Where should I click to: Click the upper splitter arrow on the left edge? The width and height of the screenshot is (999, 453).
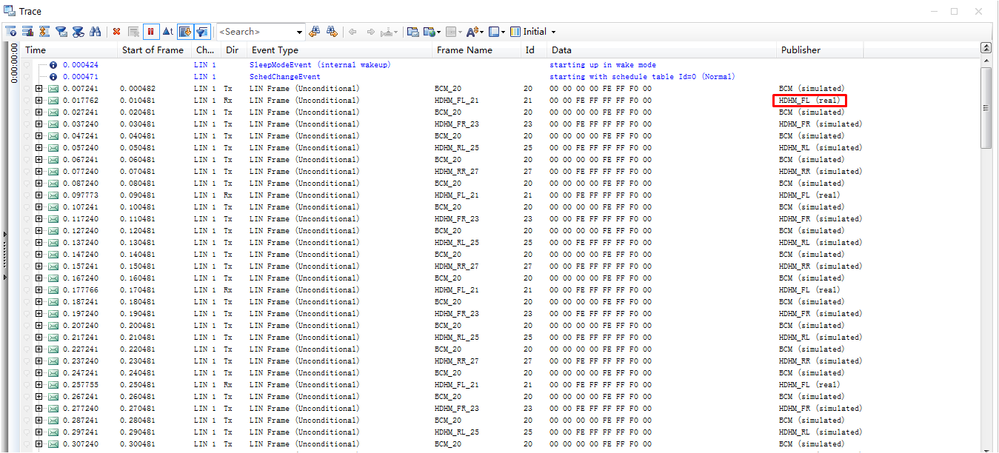pos(5,234)
